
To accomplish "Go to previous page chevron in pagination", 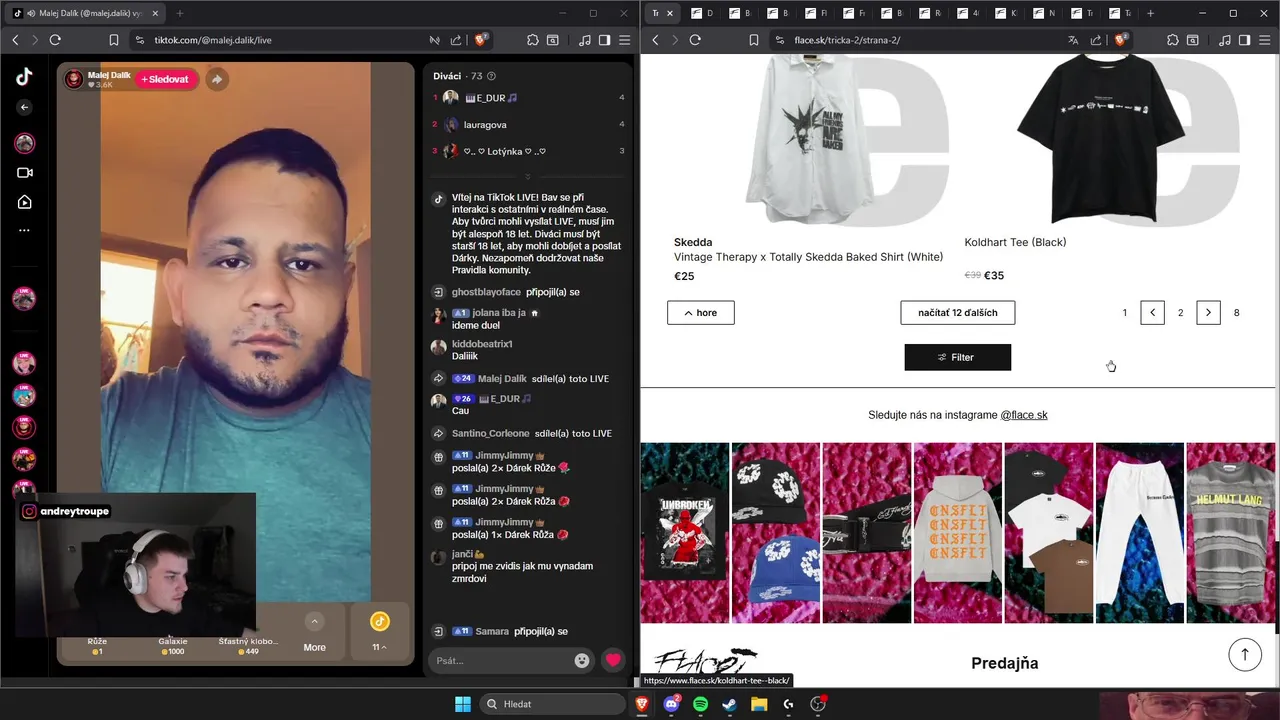I will pos(1152,313).
